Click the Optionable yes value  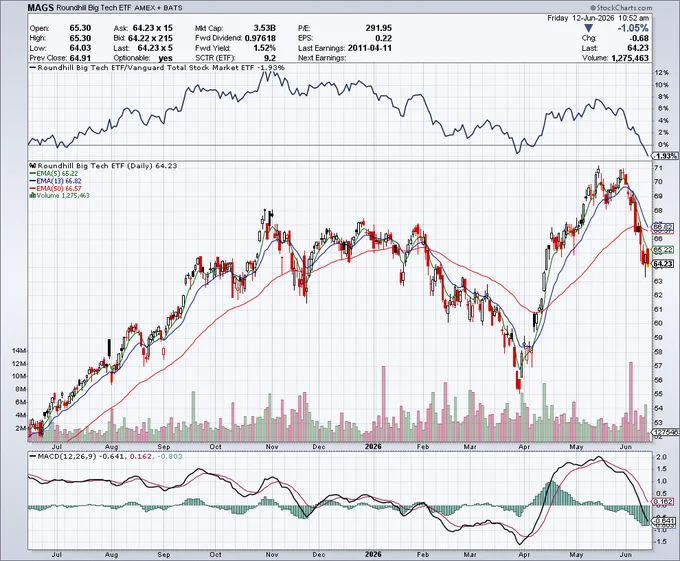tap(166, 58)
